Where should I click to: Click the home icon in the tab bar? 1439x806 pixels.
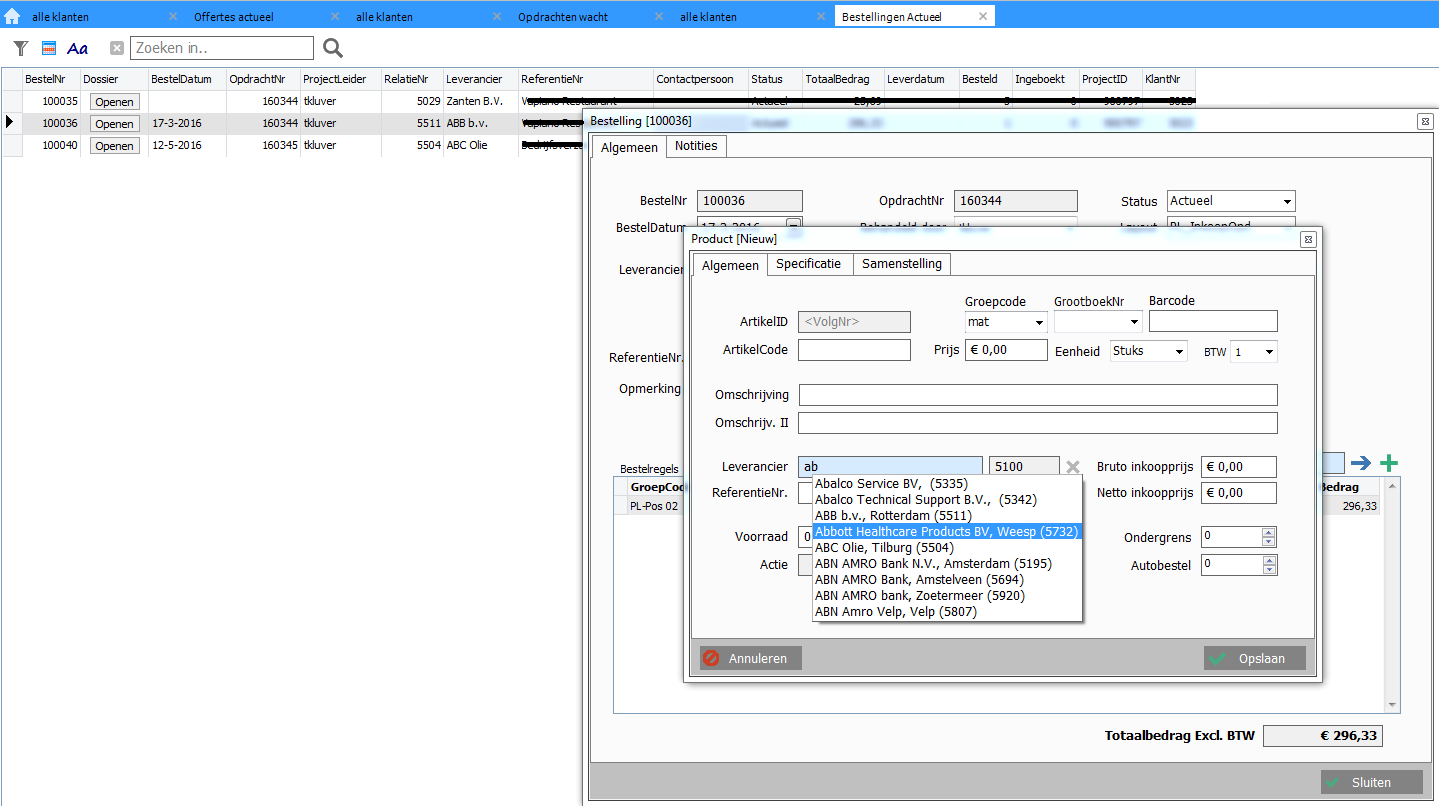(x=12, y=16)
